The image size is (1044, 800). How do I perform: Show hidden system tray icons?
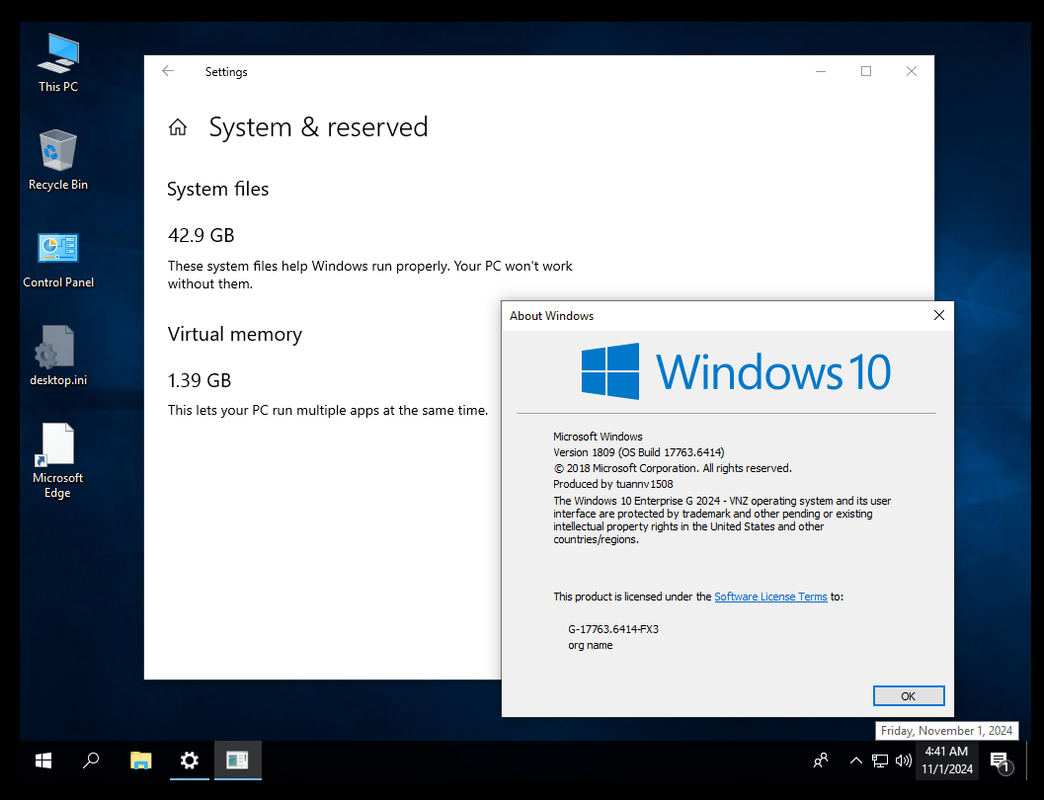[856, 760]
